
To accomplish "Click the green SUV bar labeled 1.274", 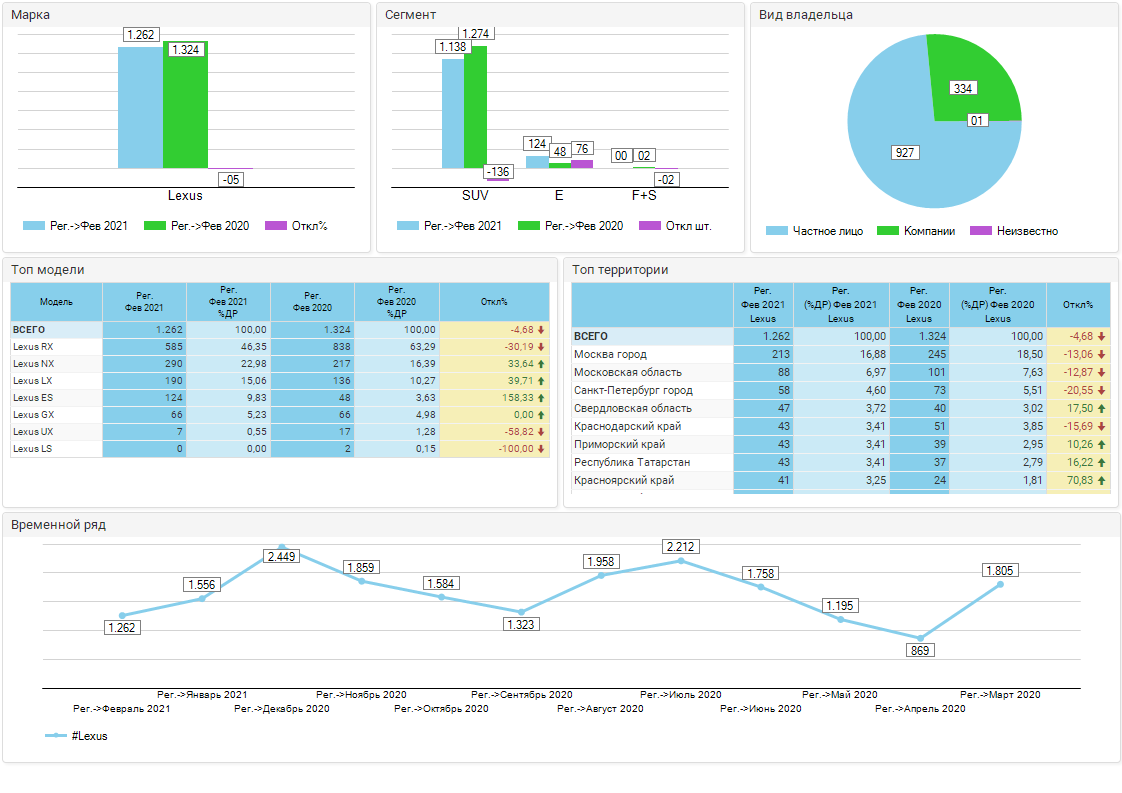I will [x=475, y=110].
